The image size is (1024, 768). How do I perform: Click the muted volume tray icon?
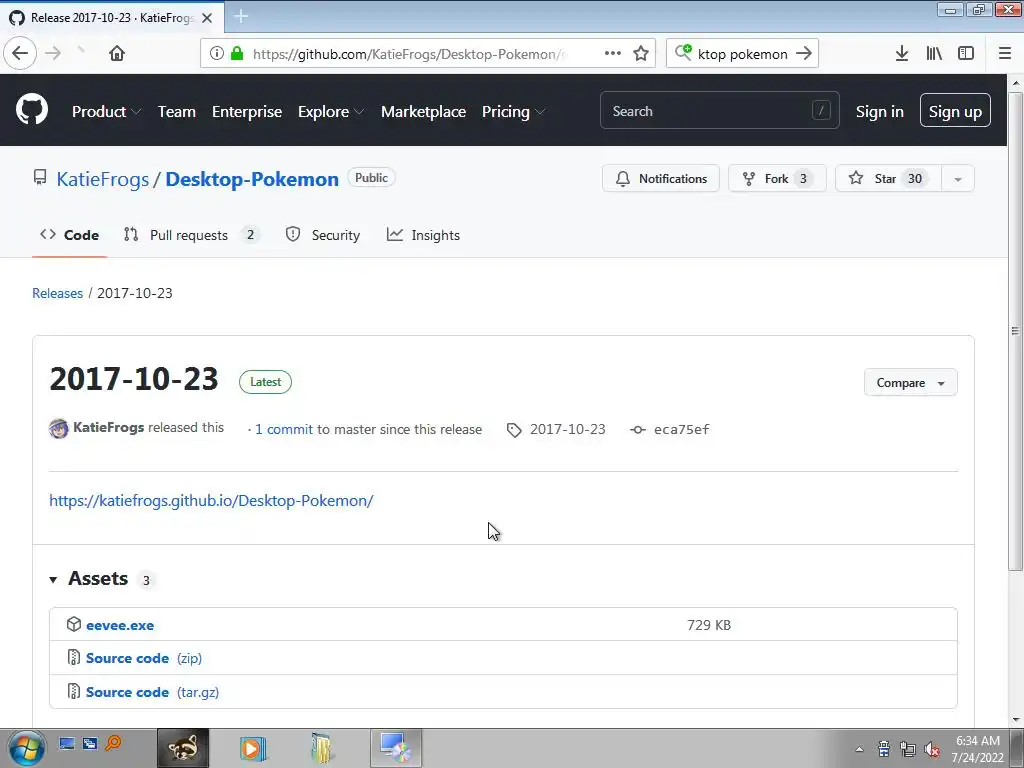[x=933, y=749]
